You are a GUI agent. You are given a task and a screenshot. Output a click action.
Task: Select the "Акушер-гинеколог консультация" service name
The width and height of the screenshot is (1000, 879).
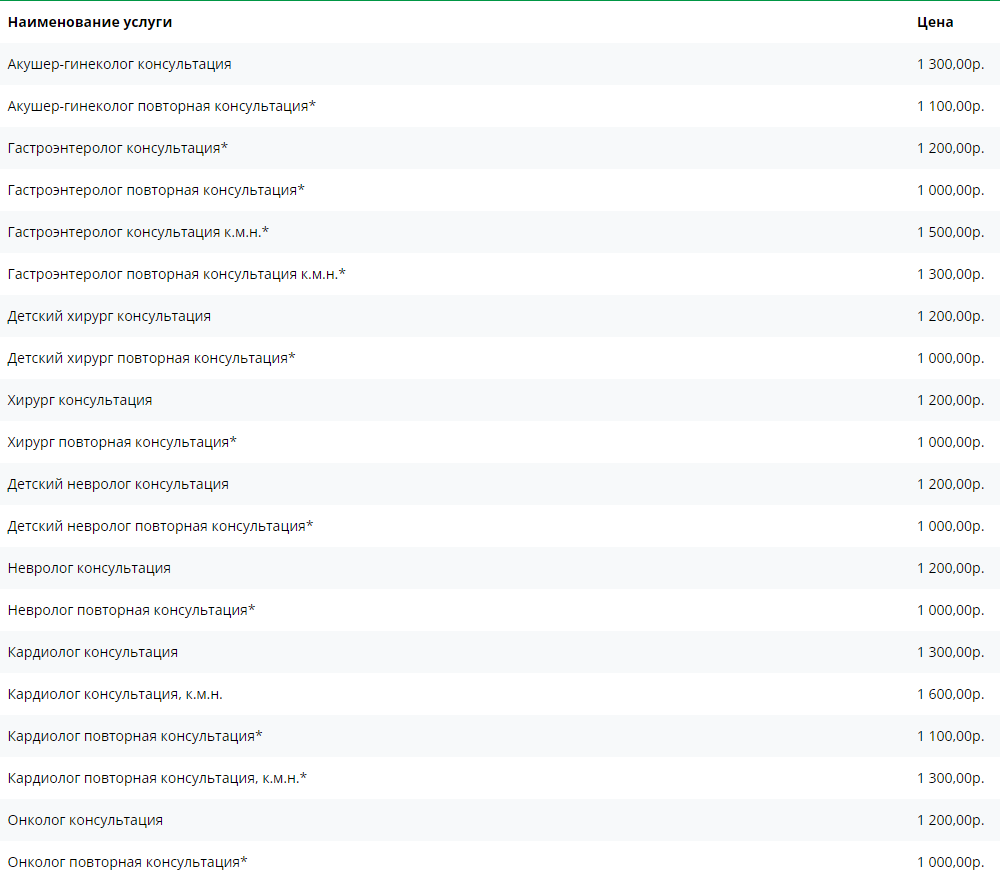click(119, 64)
